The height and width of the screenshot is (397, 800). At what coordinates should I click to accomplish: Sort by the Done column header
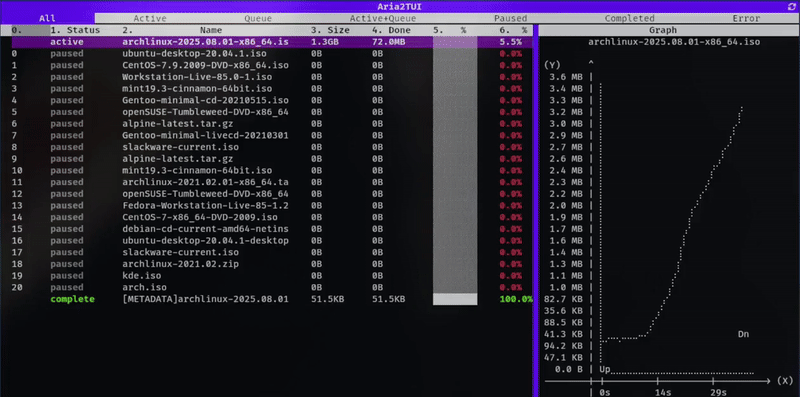[x=391, y=30]
